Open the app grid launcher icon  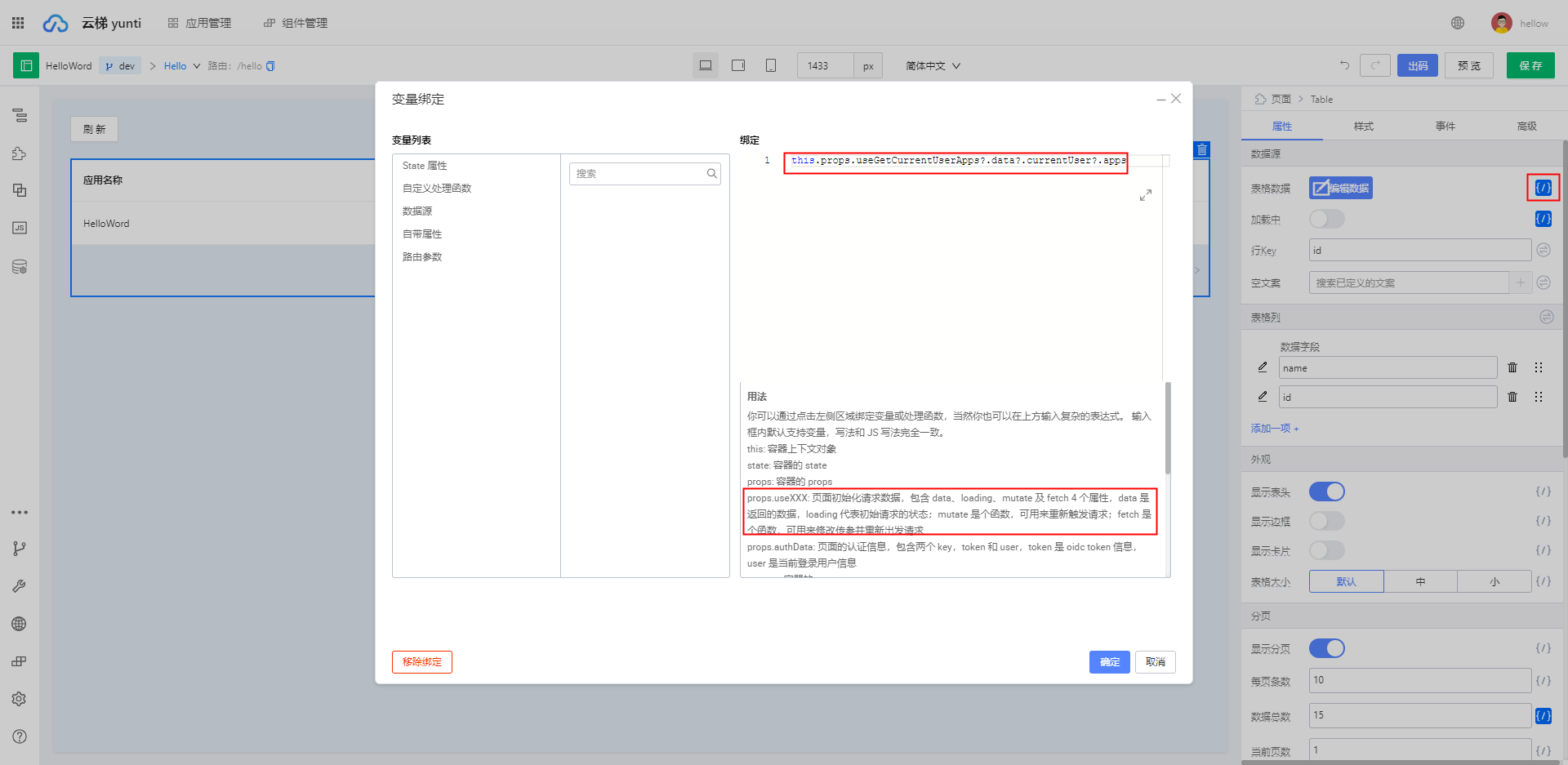coord(18,23)
